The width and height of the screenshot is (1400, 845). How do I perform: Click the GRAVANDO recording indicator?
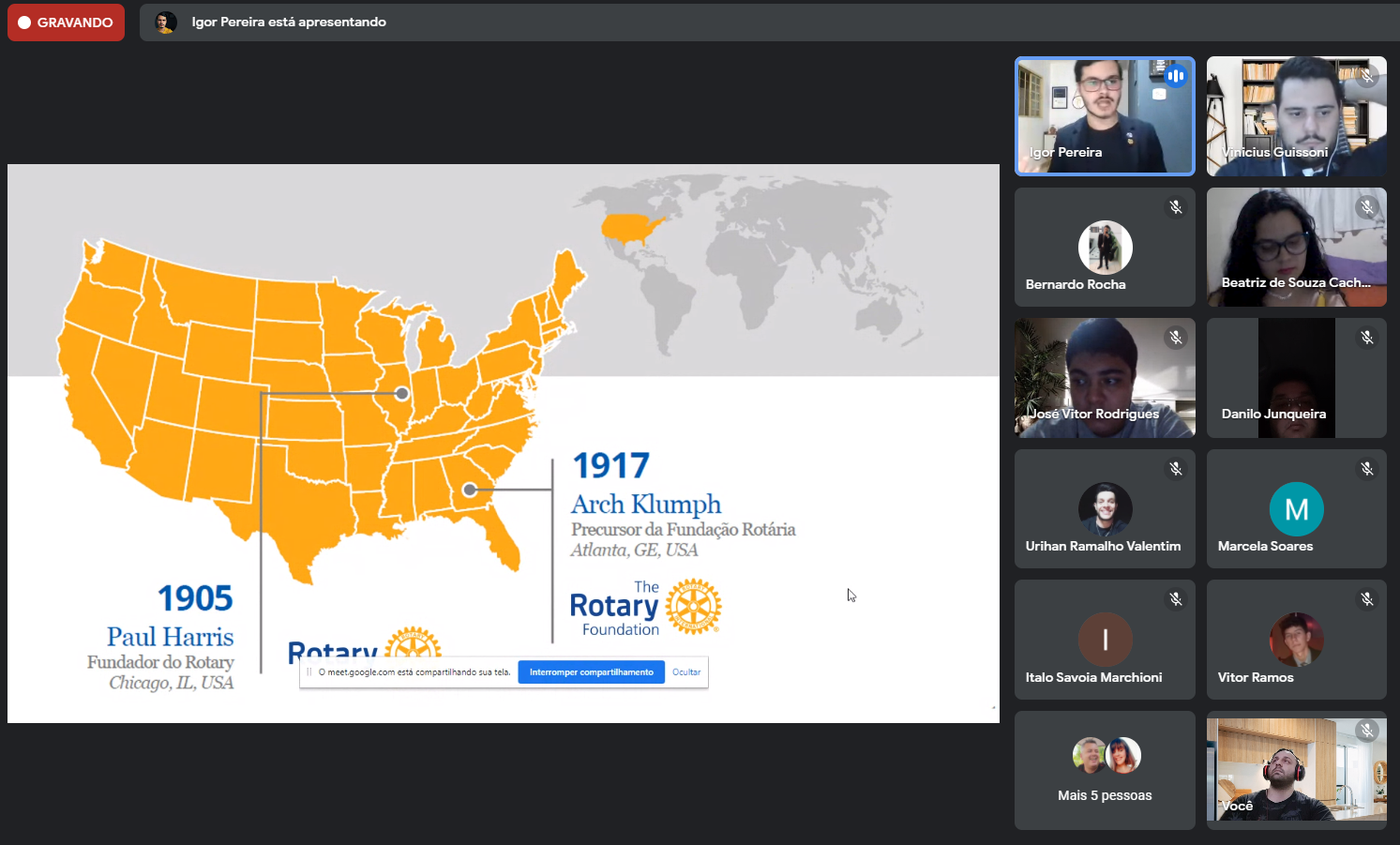[x=66, y=23]
